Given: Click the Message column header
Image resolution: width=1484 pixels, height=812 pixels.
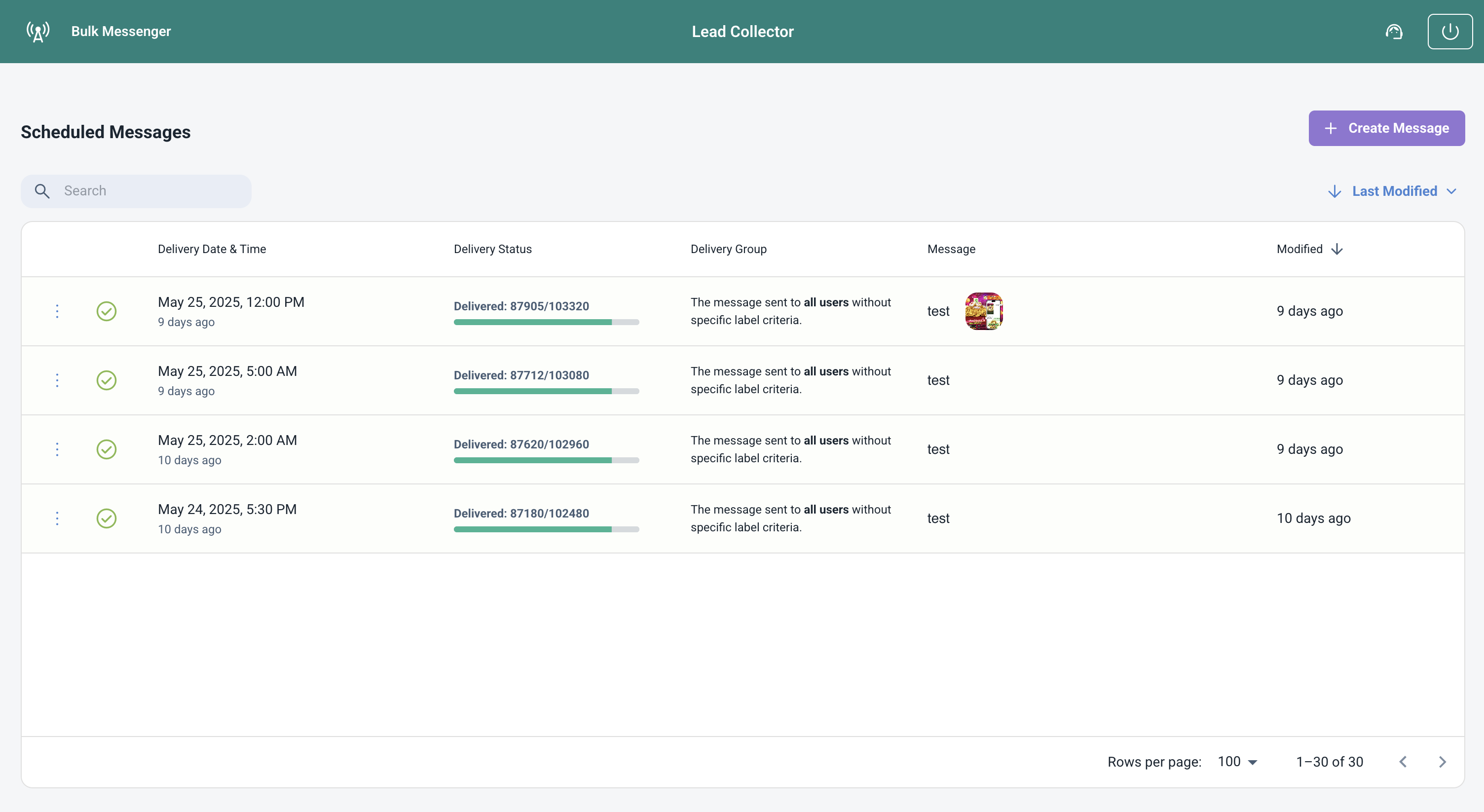Looking at the screenshot, I should click(951, 249).
